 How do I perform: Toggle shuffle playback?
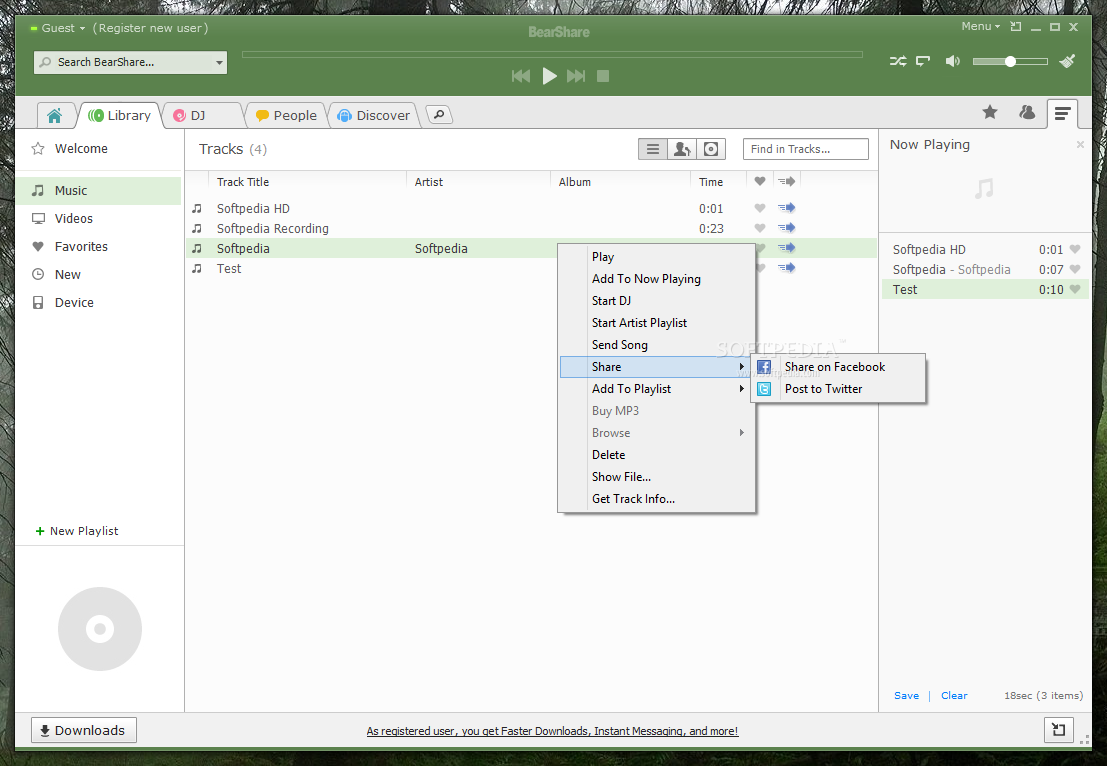[898, 61]
